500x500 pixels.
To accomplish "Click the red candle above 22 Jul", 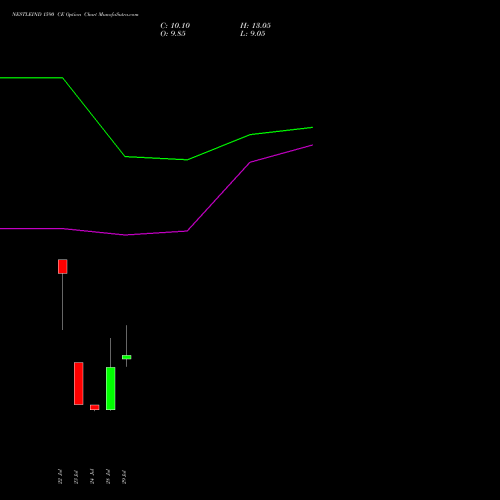I will click(x=63, y=266).
